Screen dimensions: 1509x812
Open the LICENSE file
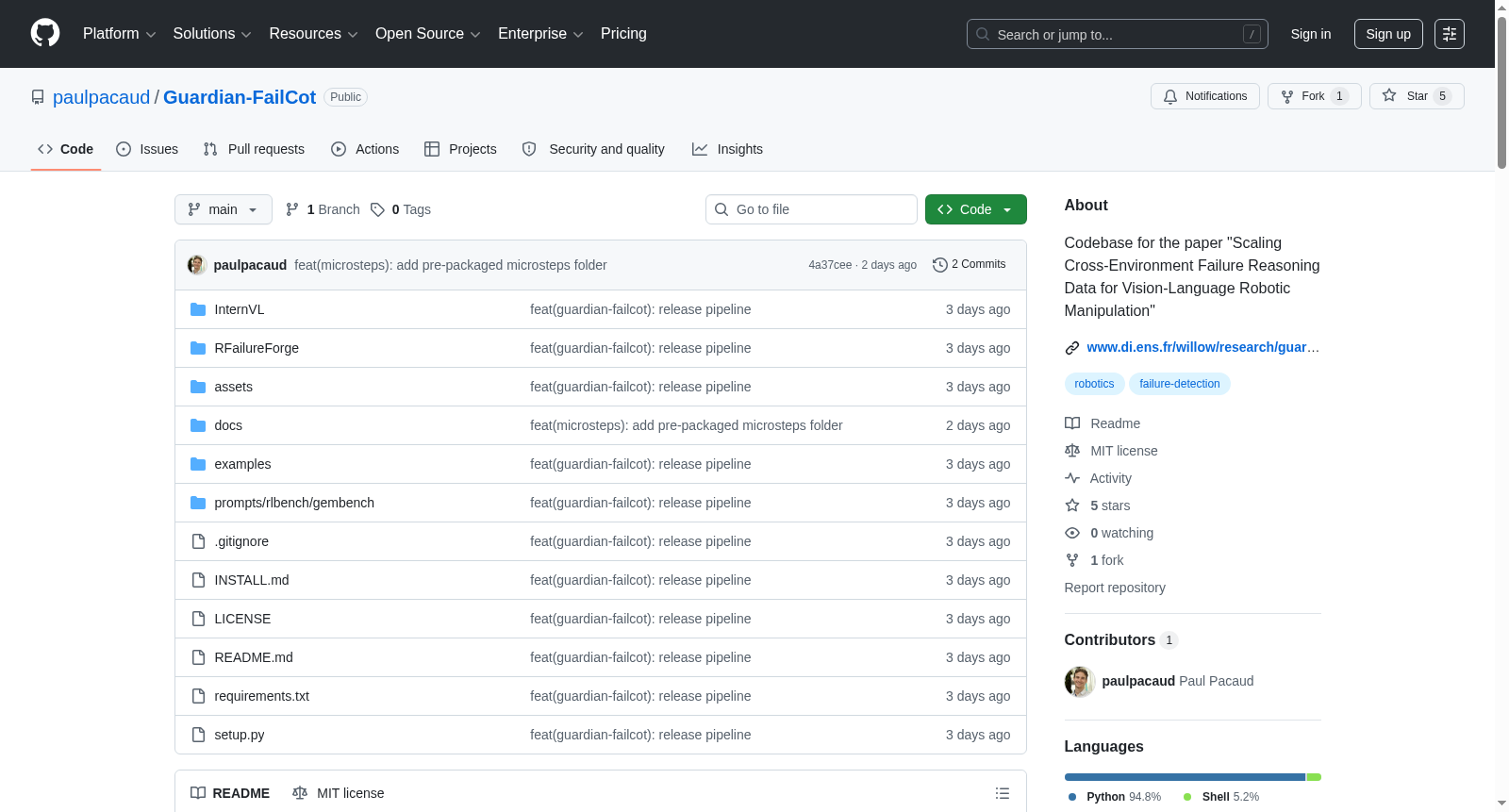click(242, 619)
